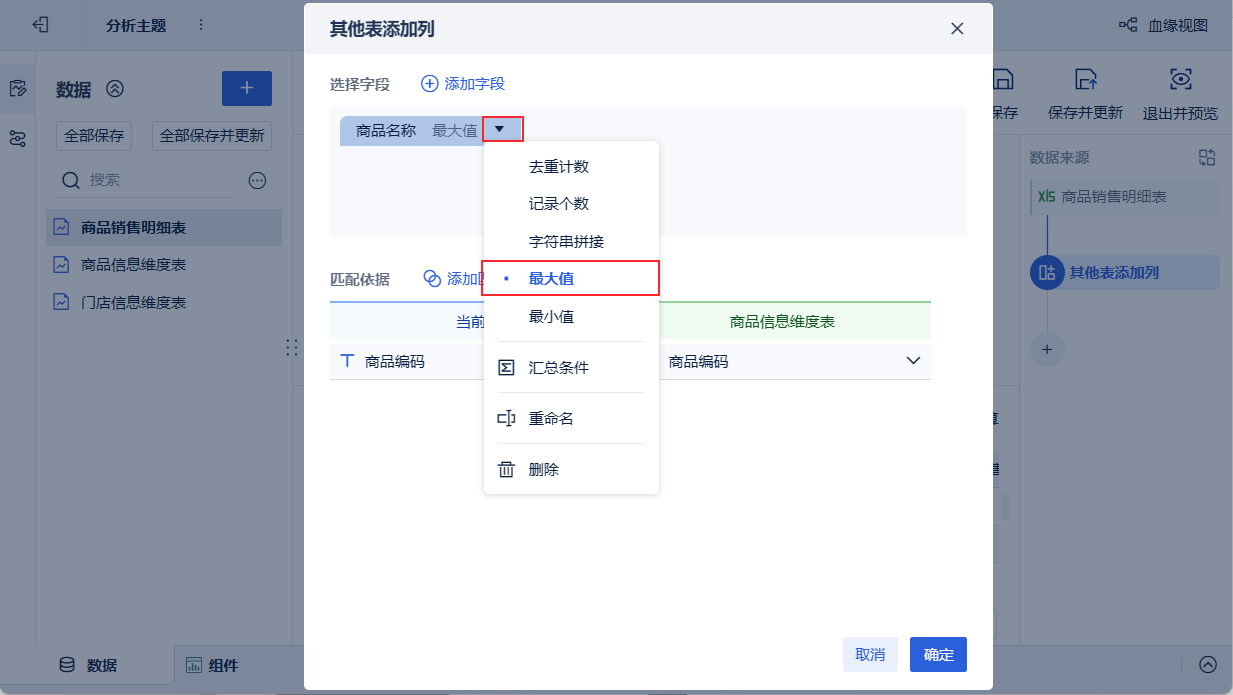Open the ellipsis options next to search
This screenshot has height=695, width=1233.
pyautogui.click(x=257, y=181)
